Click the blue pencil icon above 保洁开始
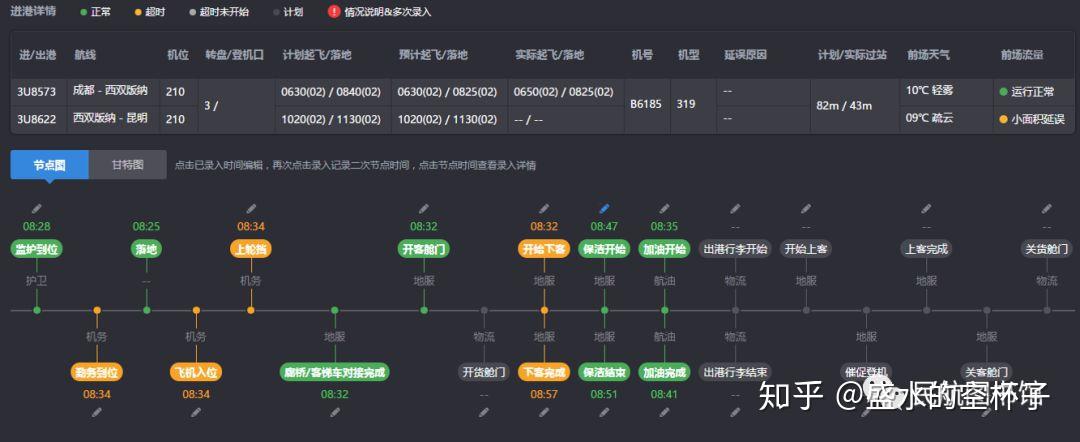The image size is (1080, 442). (x=604, y=209)
